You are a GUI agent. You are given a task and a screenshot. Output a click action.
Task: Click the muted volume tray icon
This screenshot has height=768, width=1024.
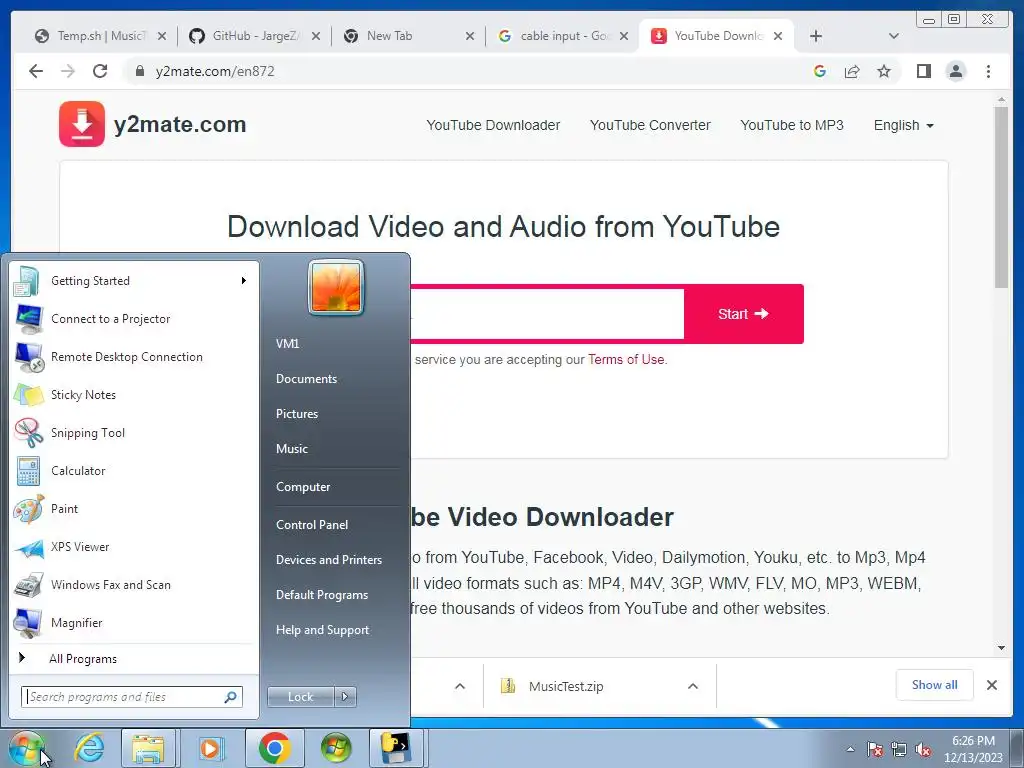pos(923,750)
